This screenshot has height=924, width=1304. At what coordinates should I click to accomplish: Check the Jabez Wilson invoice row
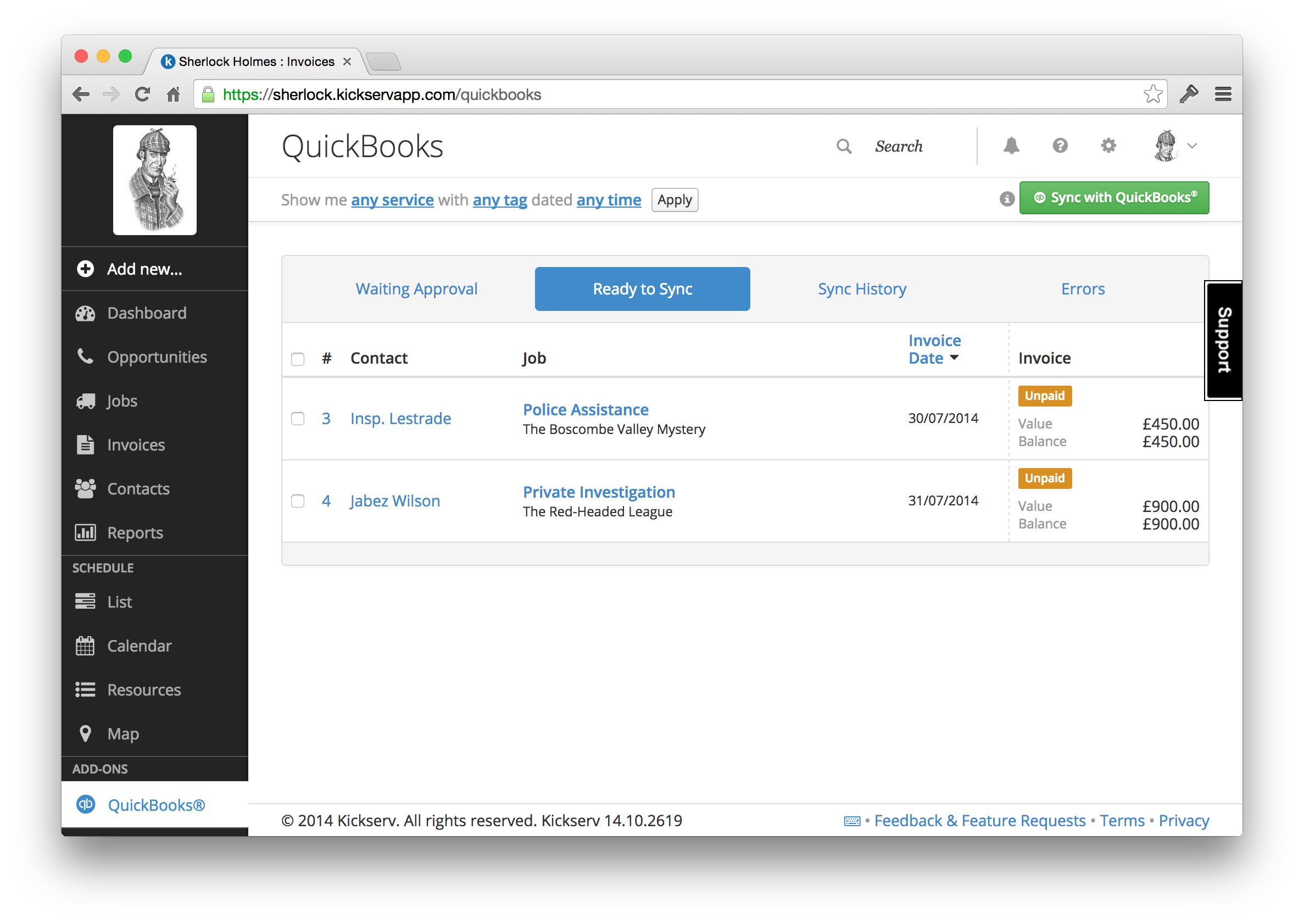click(298, 500)
